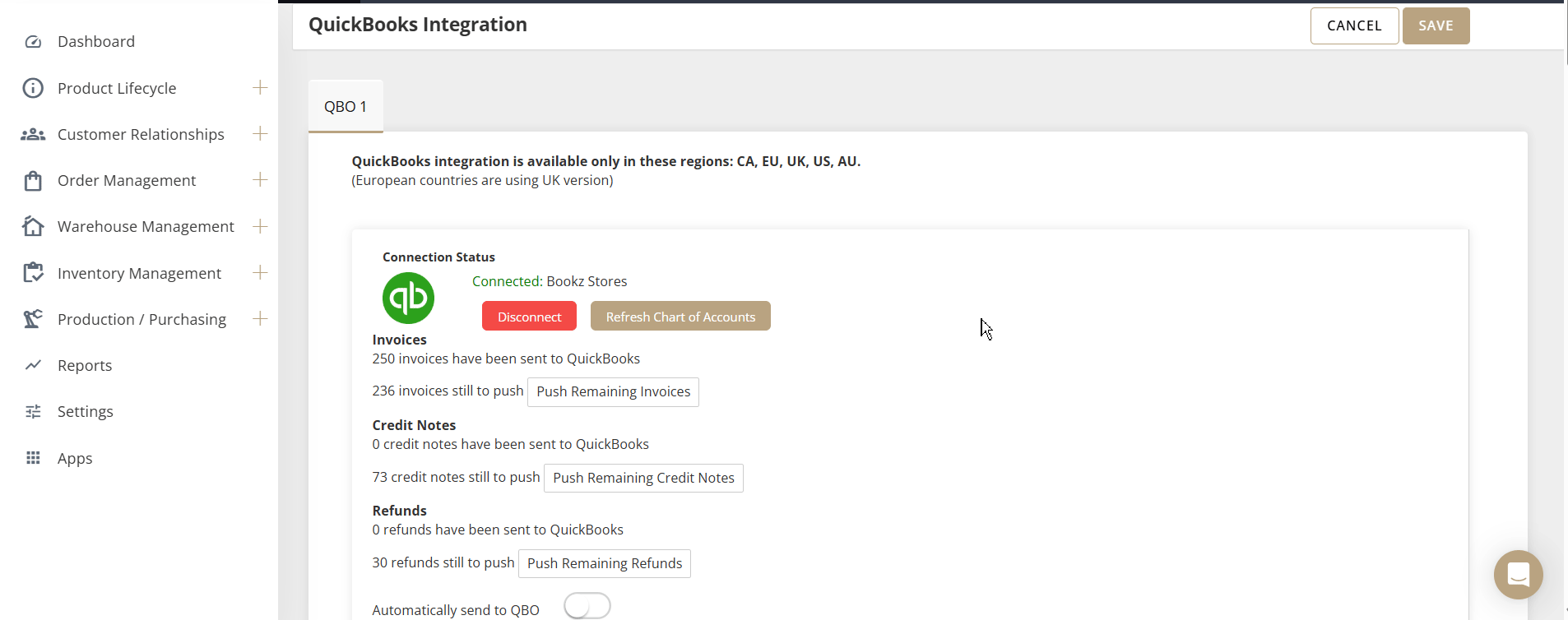Screen dimensions: 1568x620
Task: Click the Apps grid icon
Action: pos(33,458)
